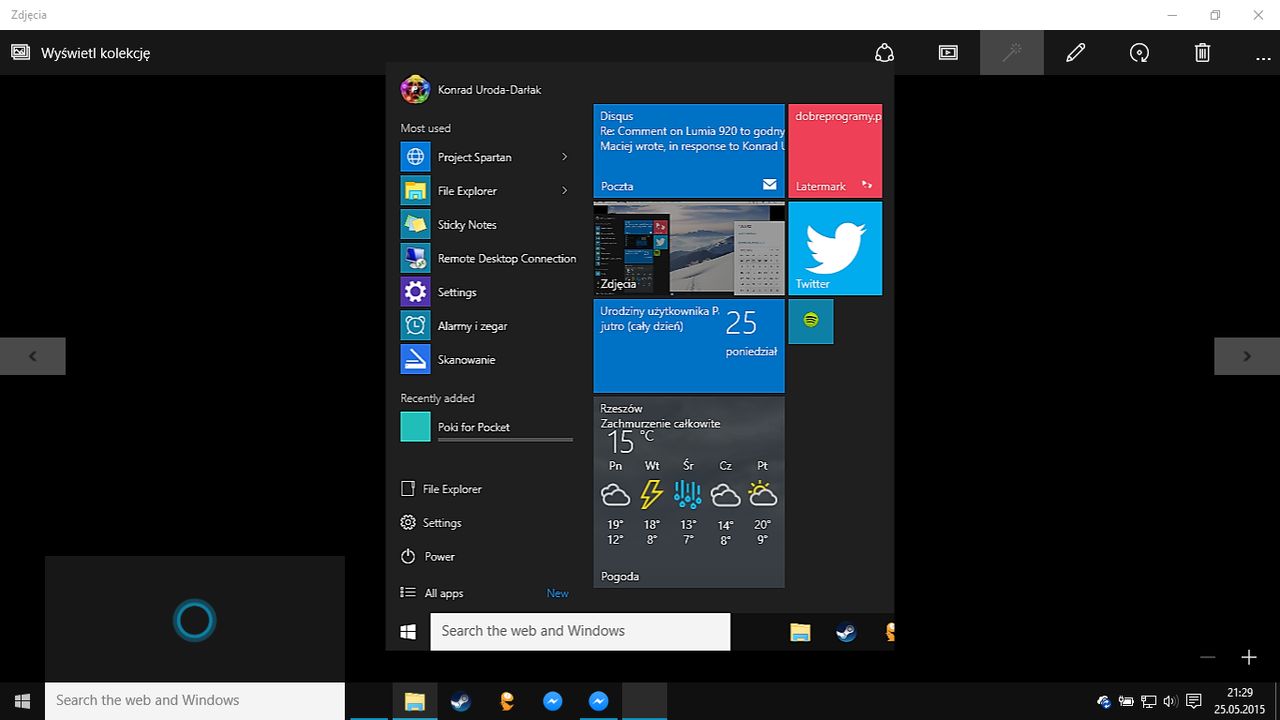
Task: Open Steam from the real taskbar
Action: [460, 701]
